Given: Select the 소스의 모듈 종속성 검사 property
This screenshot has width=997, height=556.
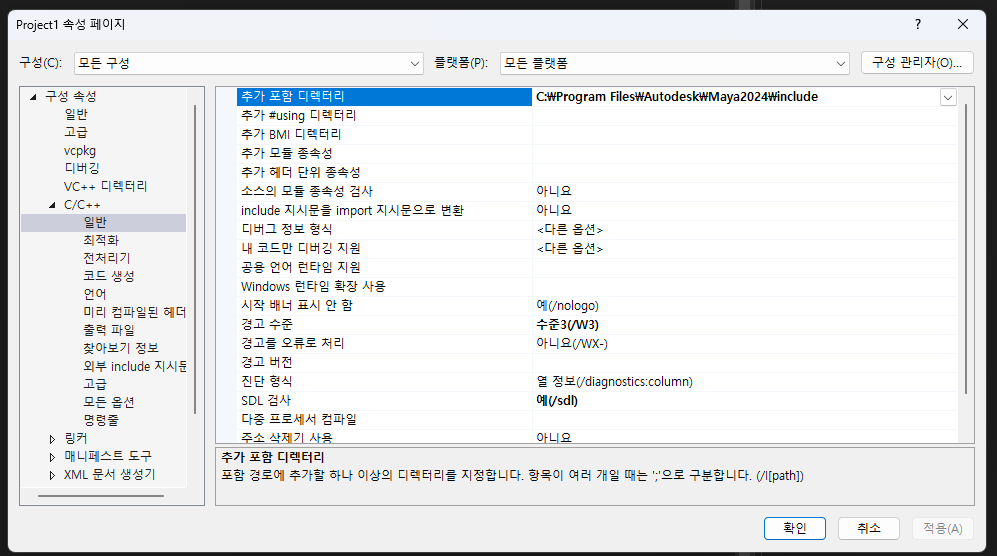Looking at the screenshot, I should coord(384,191).
